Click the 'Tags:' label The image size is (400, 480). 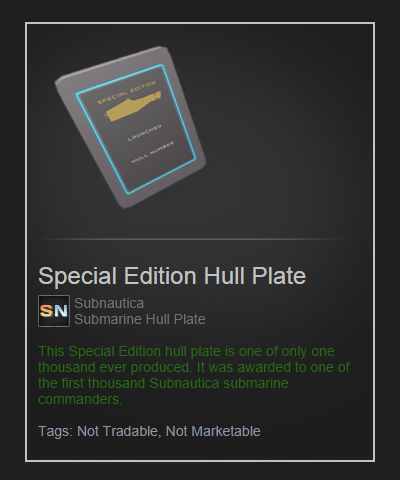(55, 431)
